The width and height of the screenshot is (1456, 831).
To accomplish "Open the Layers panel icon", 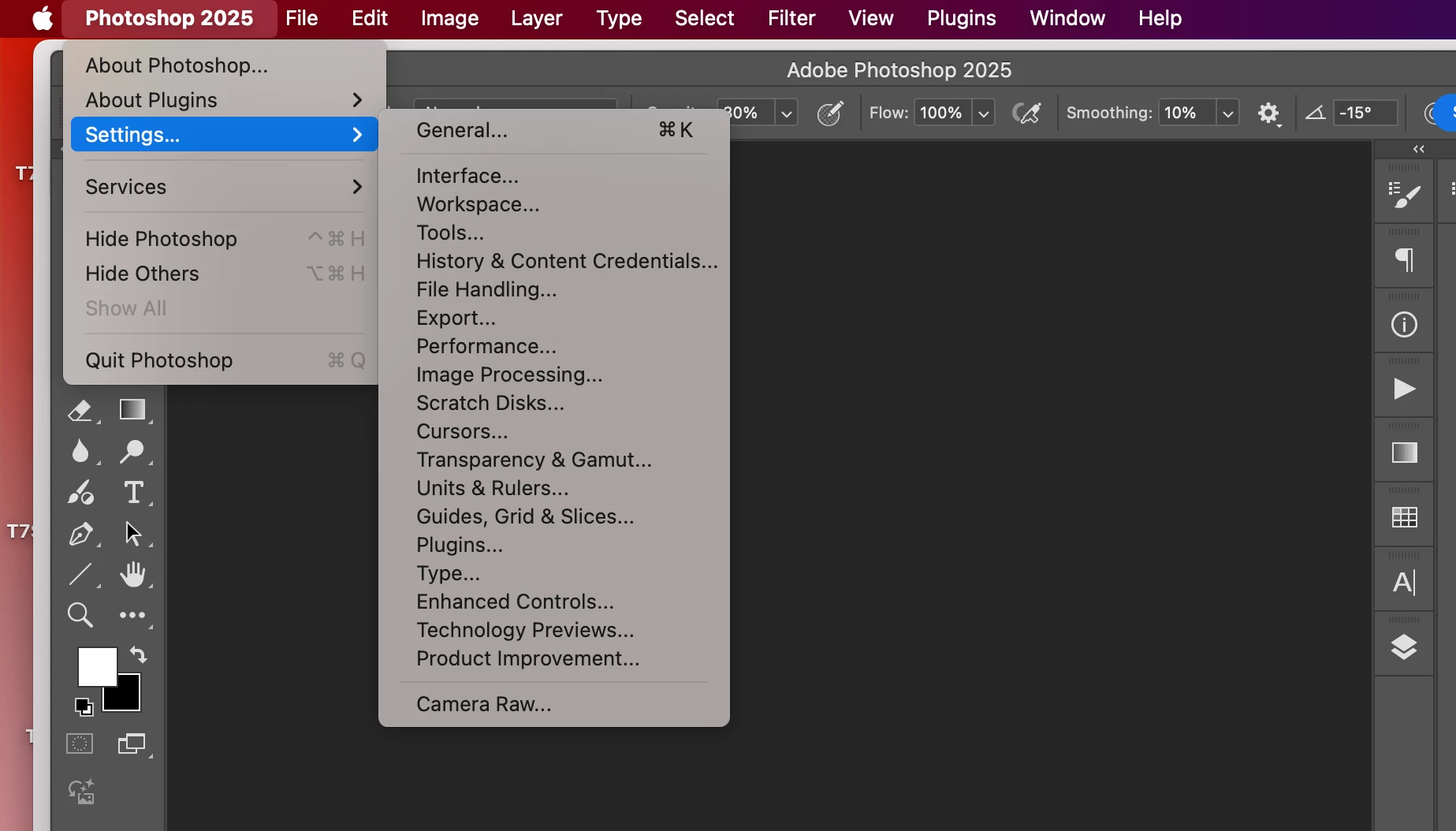I will pyautogui.click(x=1404, y=647).
